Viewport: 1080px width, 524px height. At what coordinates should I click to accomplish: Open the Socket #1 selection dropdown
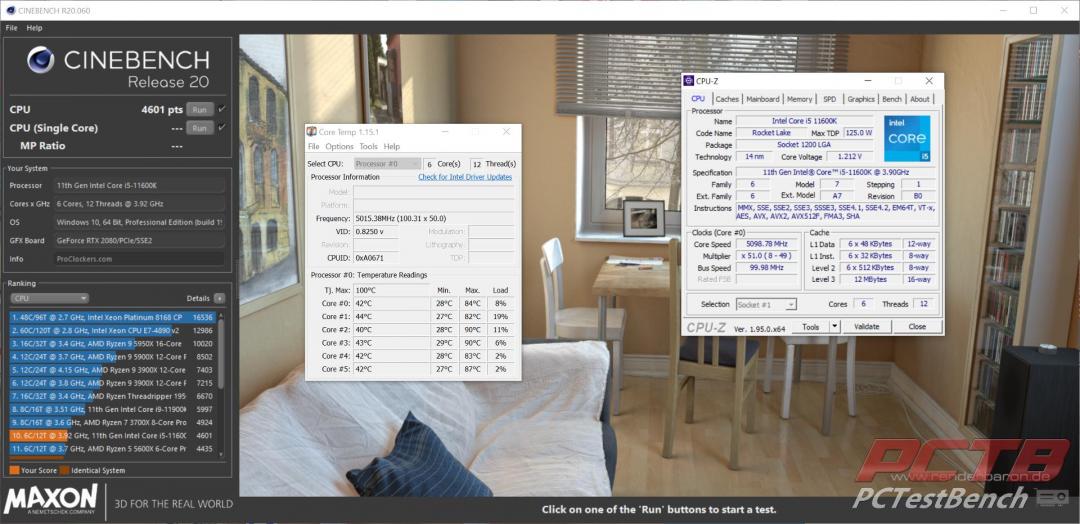tap(766, 304)
